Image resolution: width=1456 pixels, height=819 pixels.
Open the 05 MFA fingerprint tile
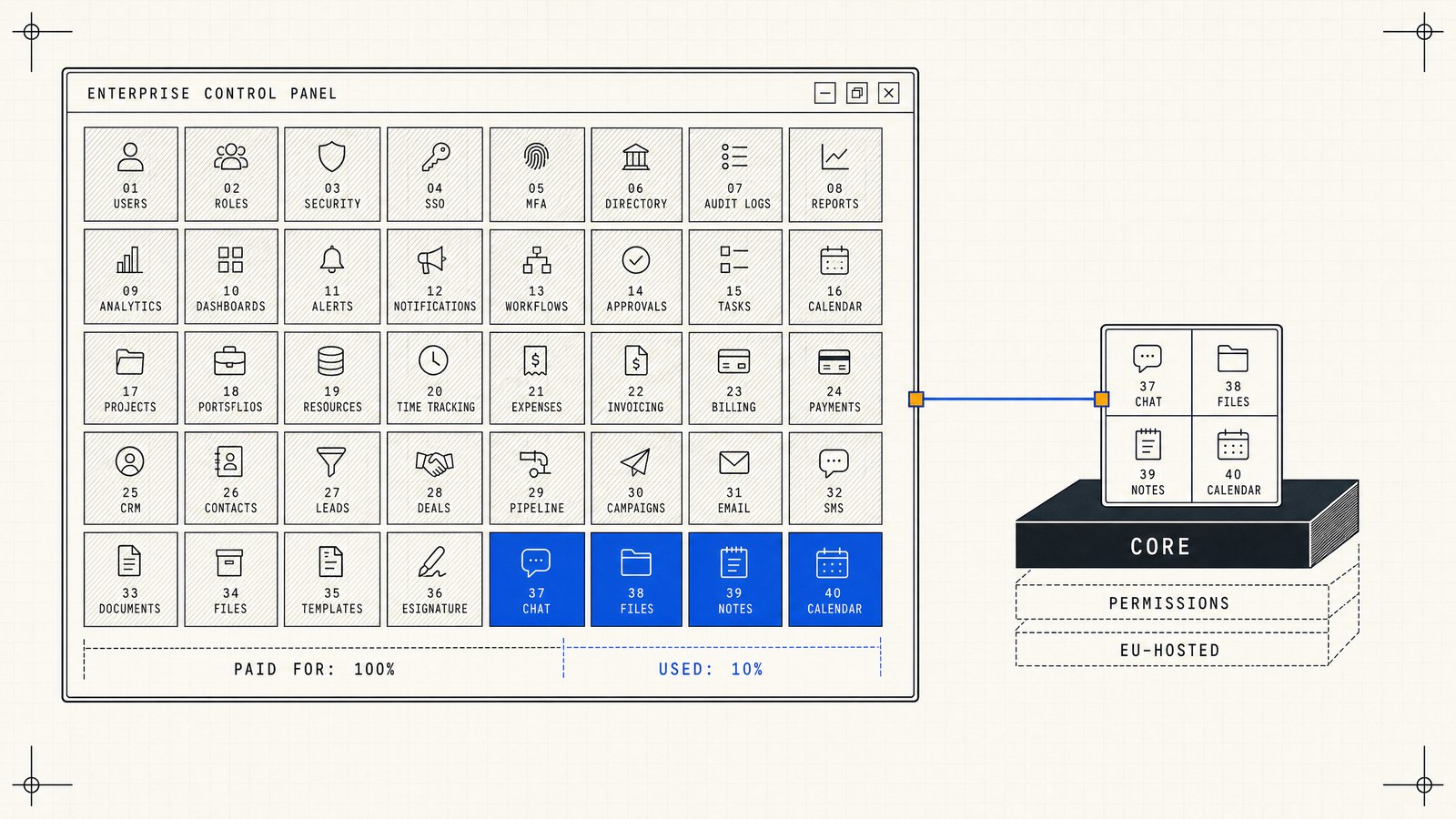pos(536,175)
